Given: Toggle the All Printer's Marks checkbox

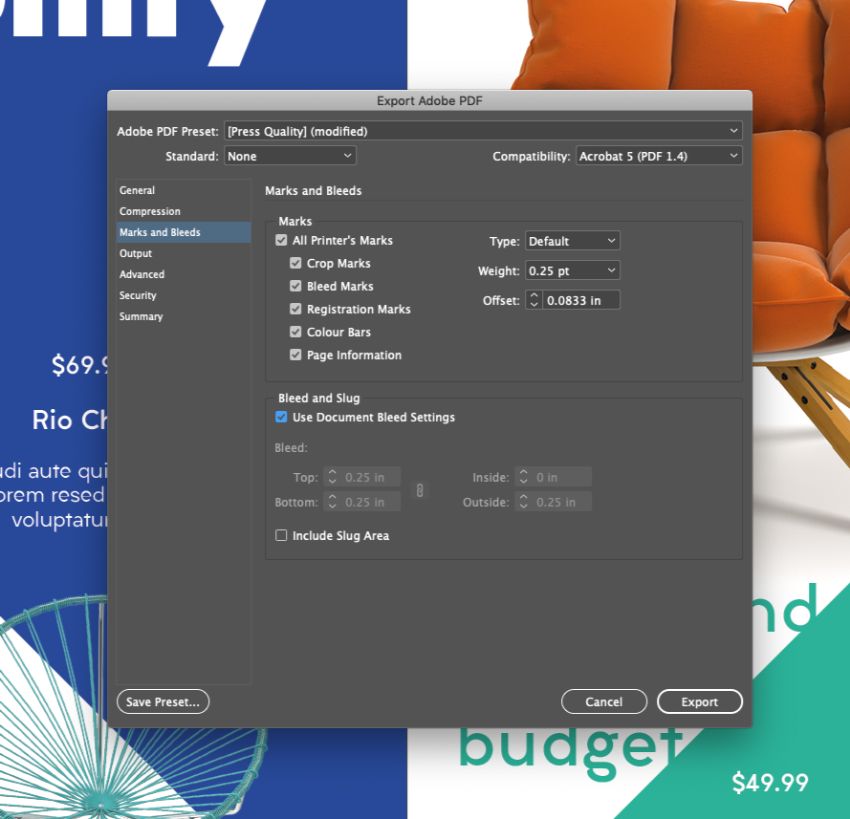Looking at the screenshot, I should click(x=281, y=240).
